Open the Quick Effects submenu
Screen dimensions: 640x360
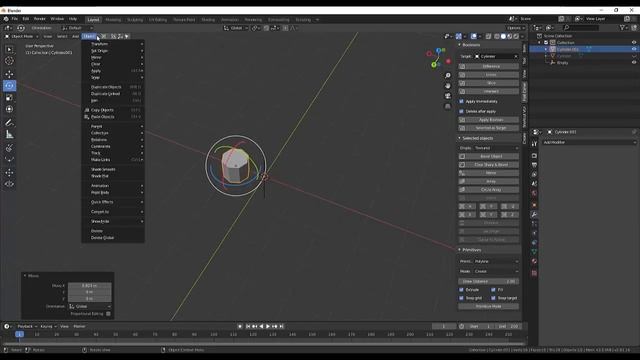tap(113, 202)
